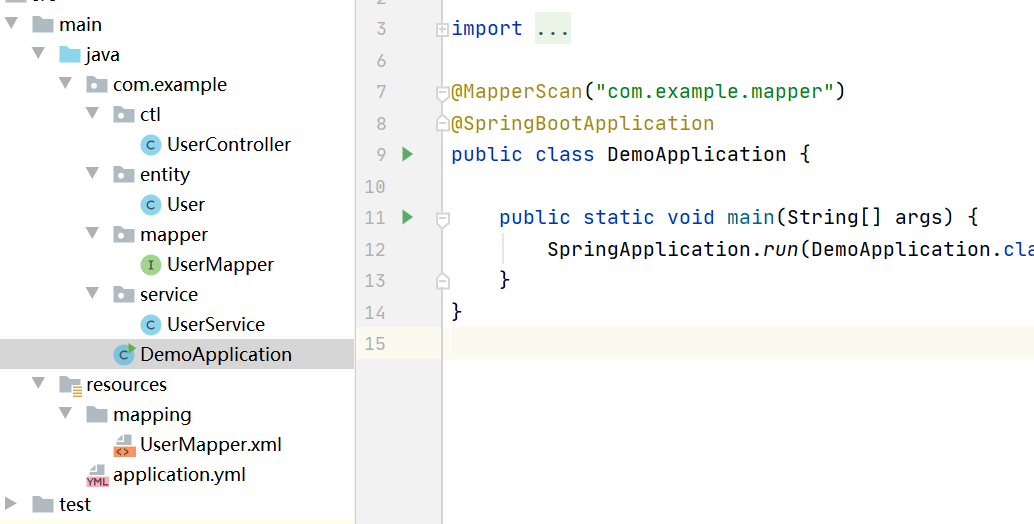The width and height of the screenshot is (1034, 524).
Task: Click the @MapperScan annotation text
Action: click(x=516, y=91)
